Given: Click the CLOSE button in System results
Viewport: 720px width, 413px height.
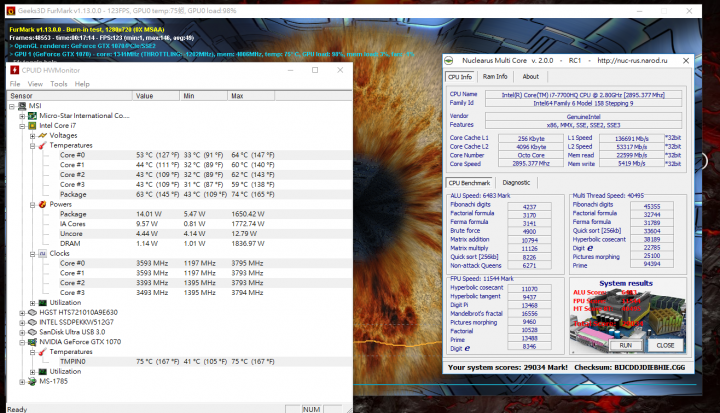Looking at the screenshot, I should [x=665, y=345].
